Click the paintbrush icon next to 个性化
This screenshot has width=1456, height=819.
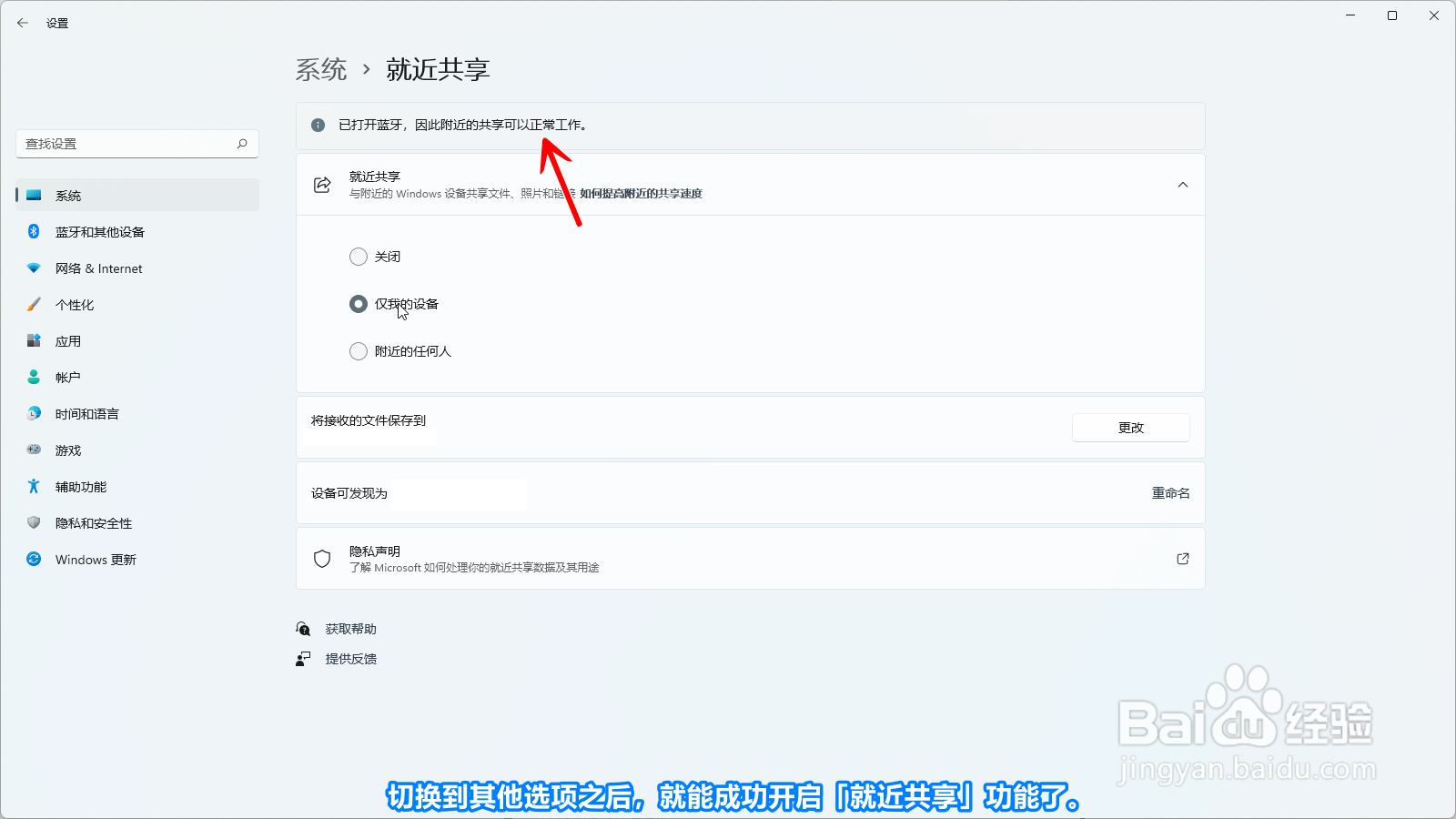[34, 304]
